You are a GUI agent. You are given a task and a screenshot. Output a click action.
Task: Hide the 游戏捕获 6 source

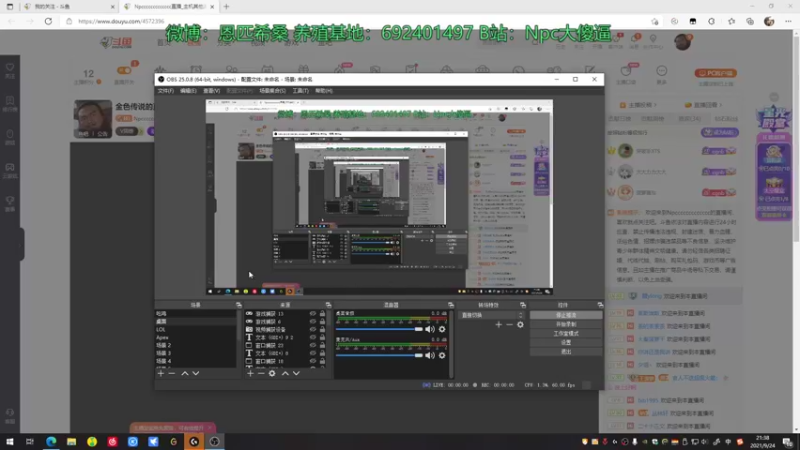[x=313, y=321]
